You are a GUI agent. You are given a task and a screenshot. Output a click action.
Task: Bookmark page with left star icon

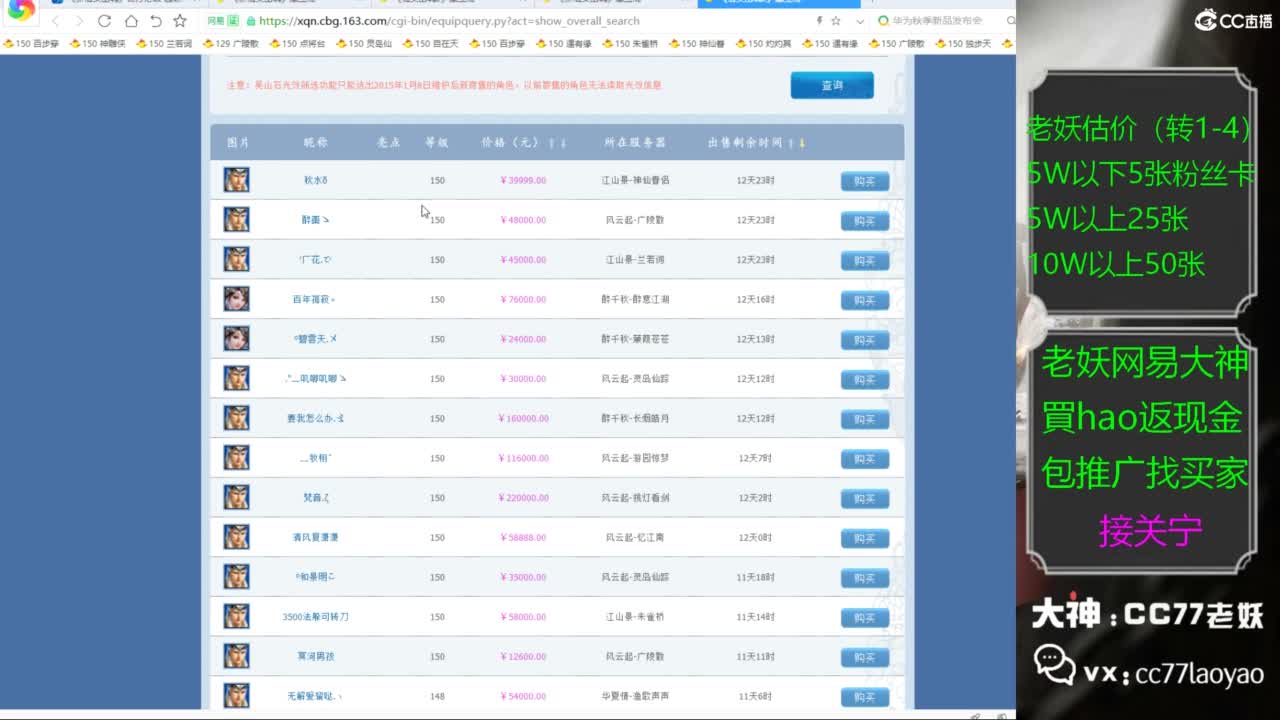coord(180,21)
